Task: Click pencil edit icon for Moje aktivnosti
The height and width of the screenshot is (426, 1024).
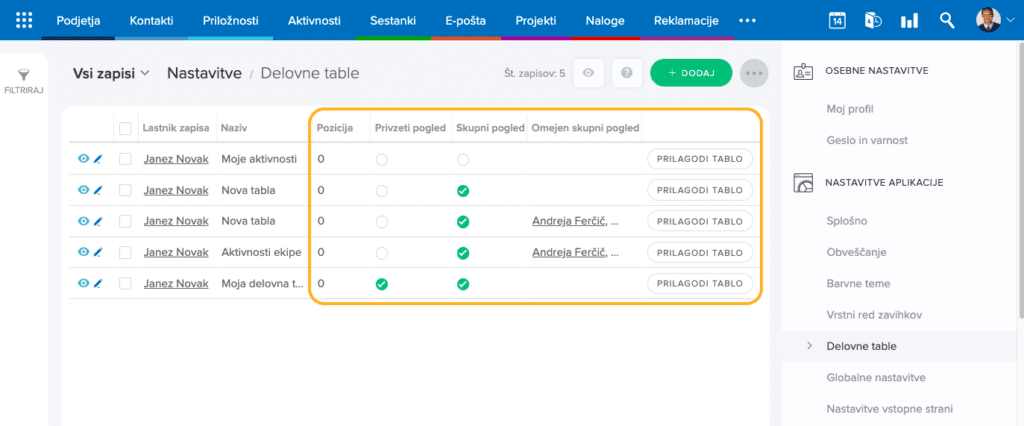Action: pos(98,159)
